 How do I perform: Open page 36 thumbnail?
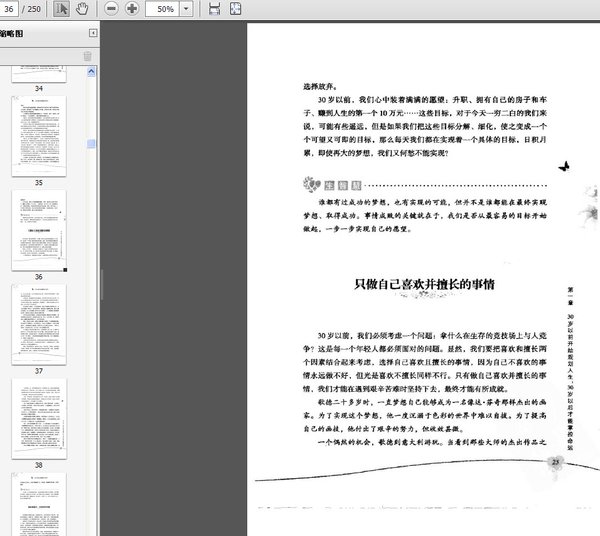coord(39,230)
